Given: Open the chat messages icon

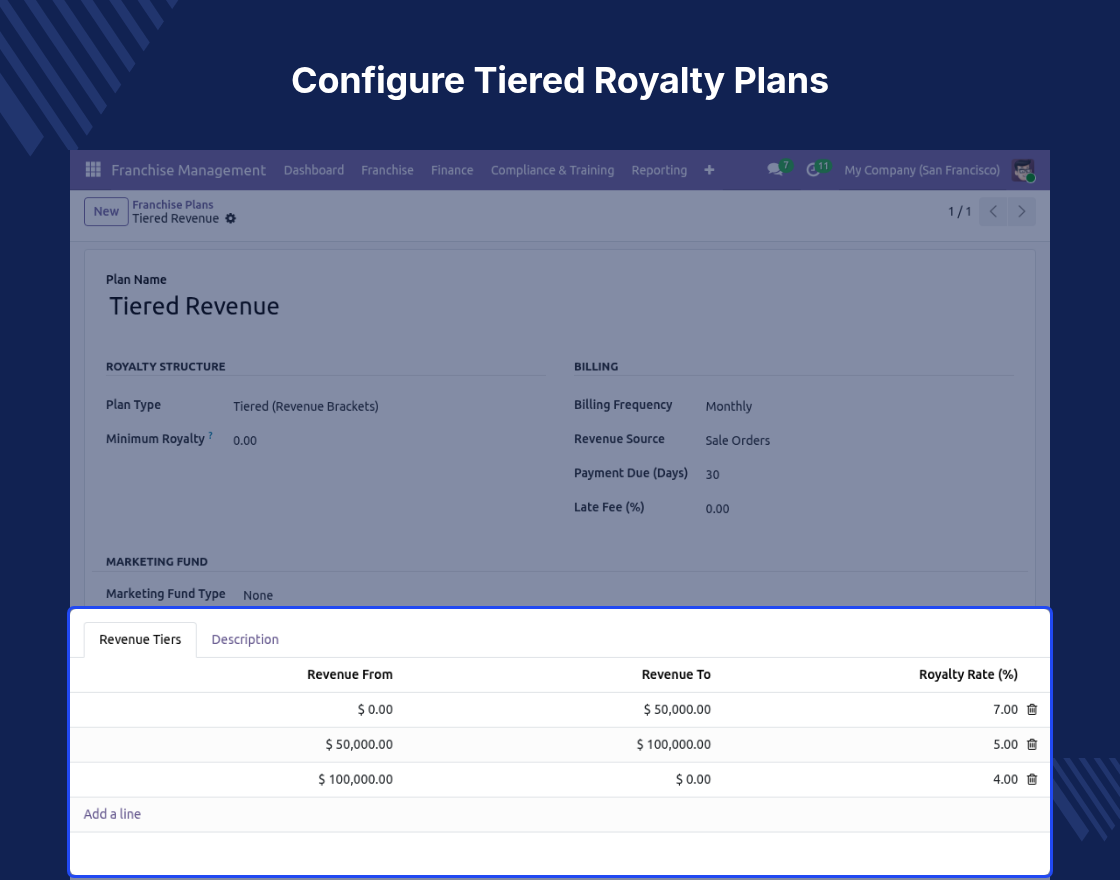Looking at the screenshot, I should tap(775, 170).
